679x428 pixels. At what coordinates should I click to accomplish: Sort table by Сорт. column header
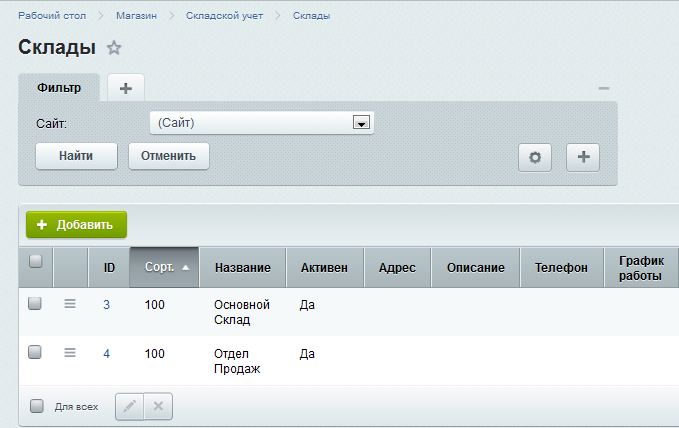[x=164, y=268]
